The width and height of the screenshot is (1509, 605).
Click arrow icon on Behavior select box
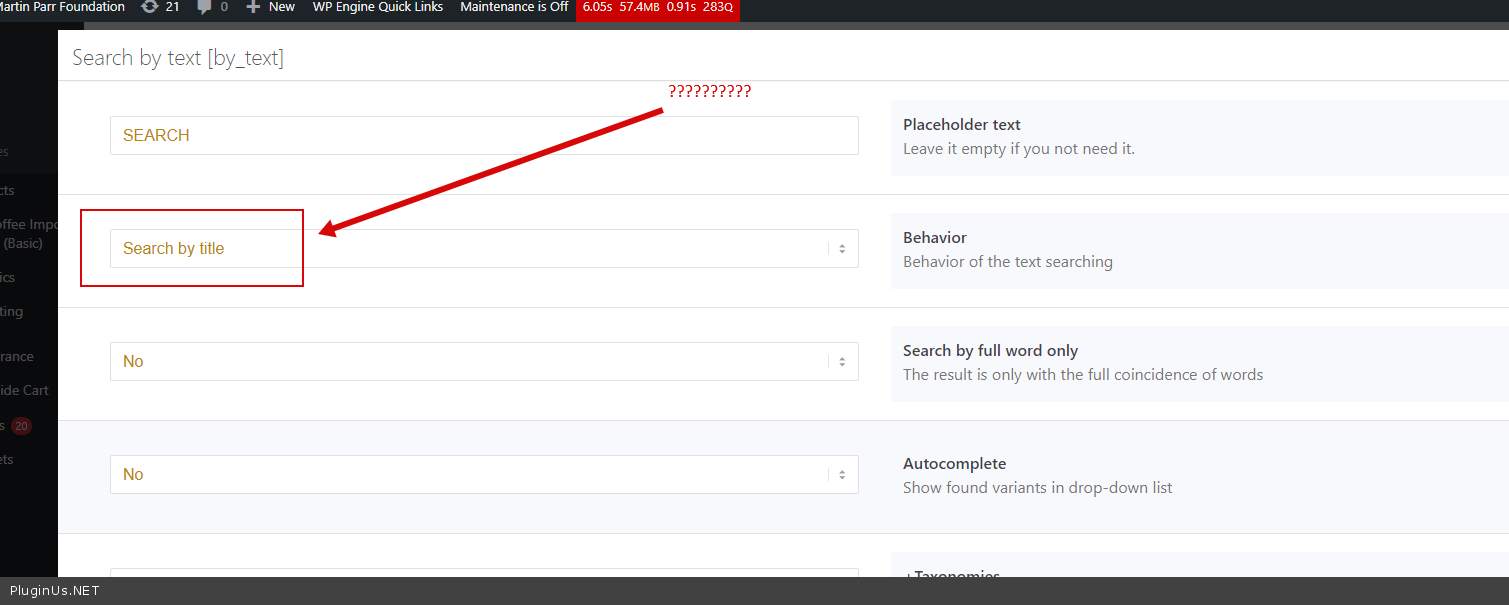pyautogui.click(x=842, y=249)
